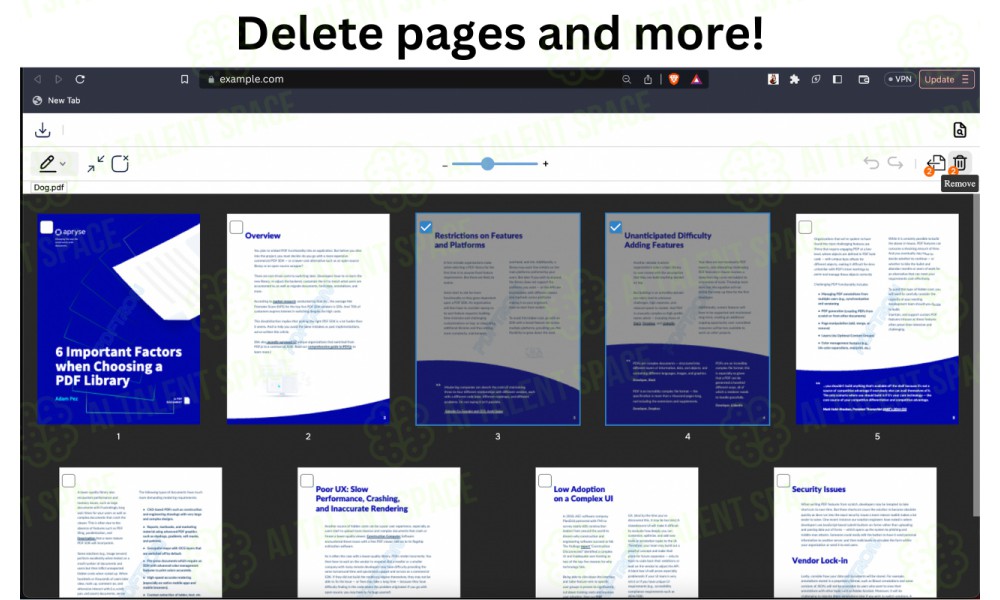The height and width of the screenshot is (600, 1000).
Task: Click the VPN button
Action: pos(900,79)
